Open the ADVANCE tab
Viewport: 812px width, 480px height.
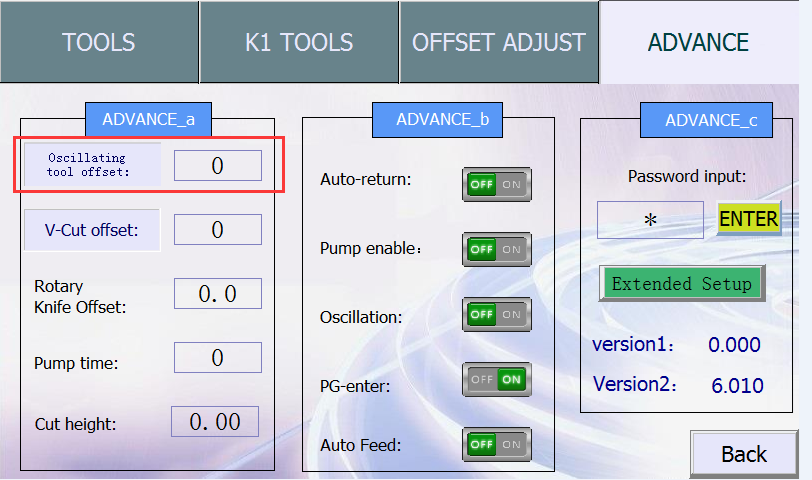698,42
